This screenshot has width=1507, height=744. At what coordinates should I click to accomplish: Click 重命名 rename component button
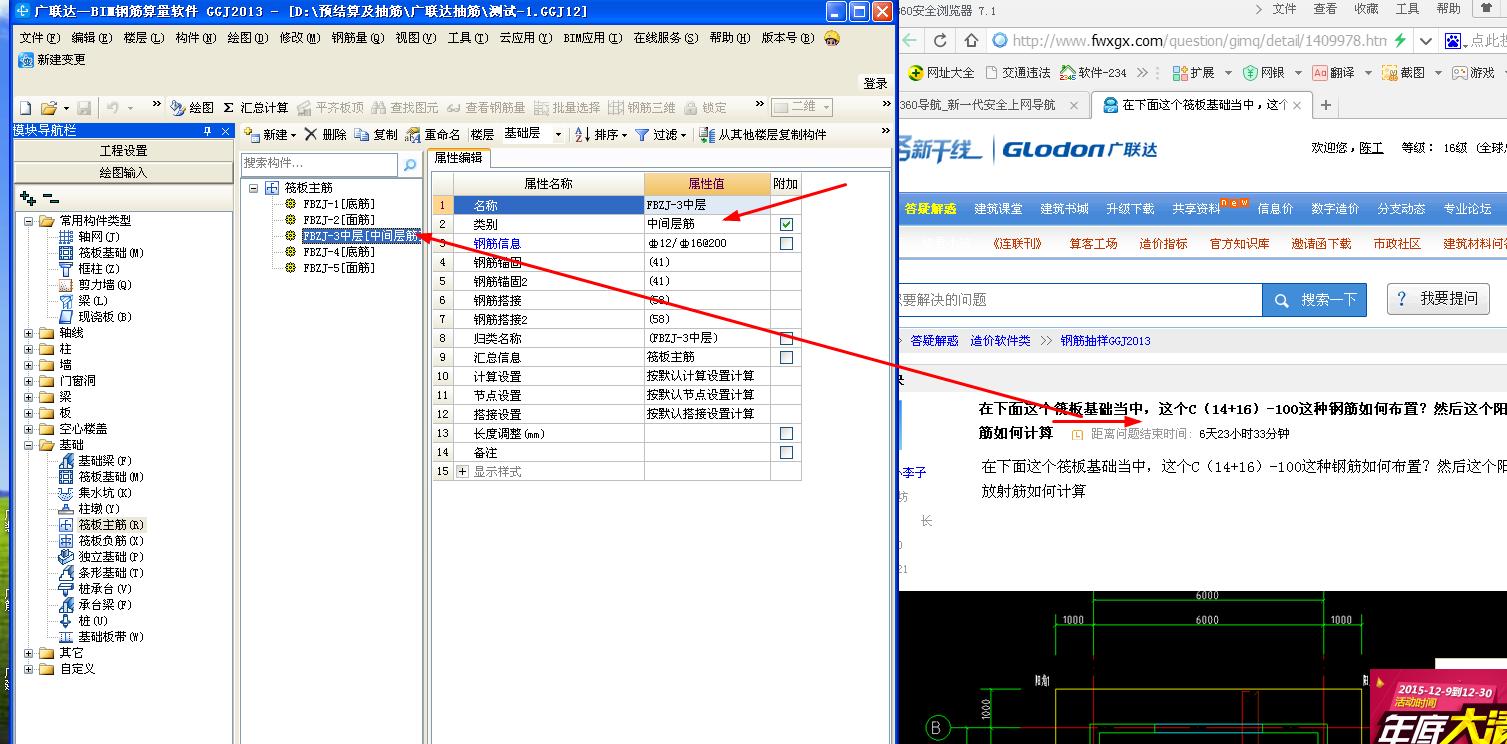(x=433, y=134)
